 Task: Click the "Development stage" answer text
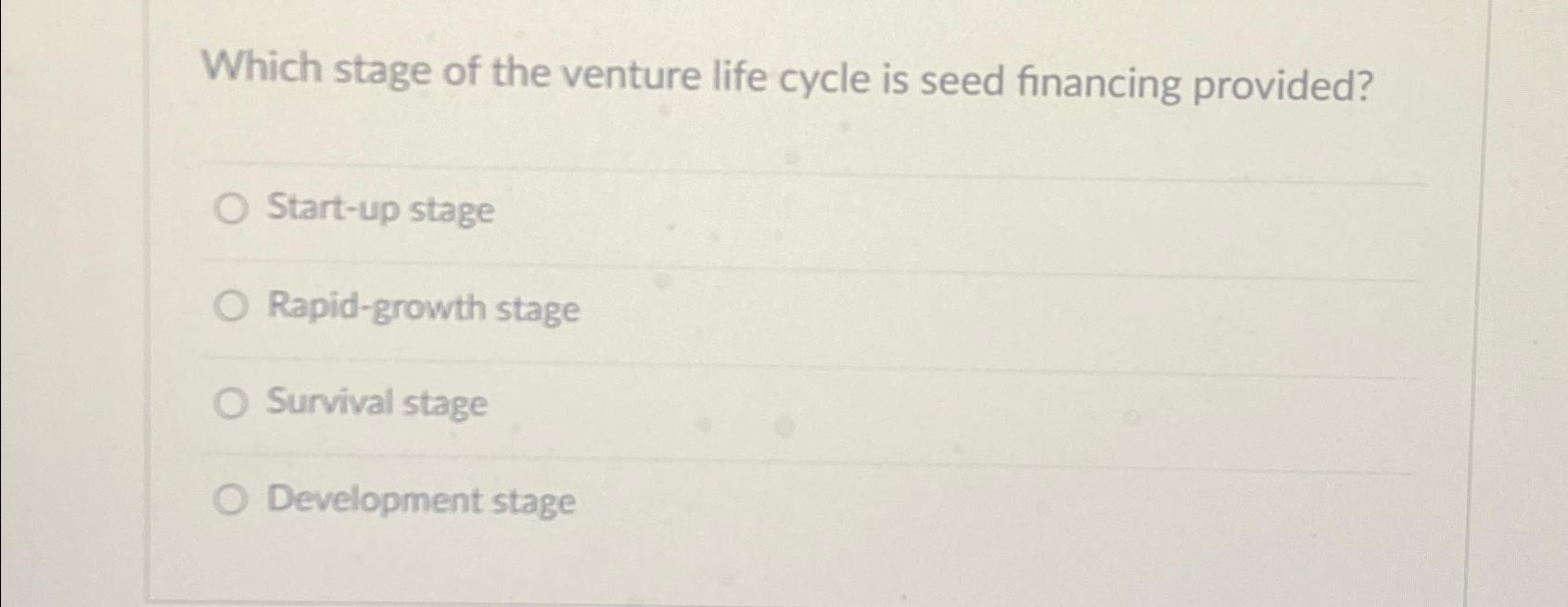[x=421, y=501]
